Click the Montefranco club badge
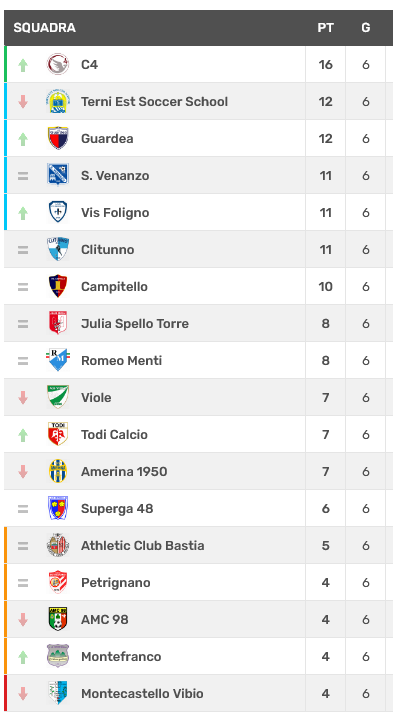This screenshot has height=715, width=393. (58, 656)
